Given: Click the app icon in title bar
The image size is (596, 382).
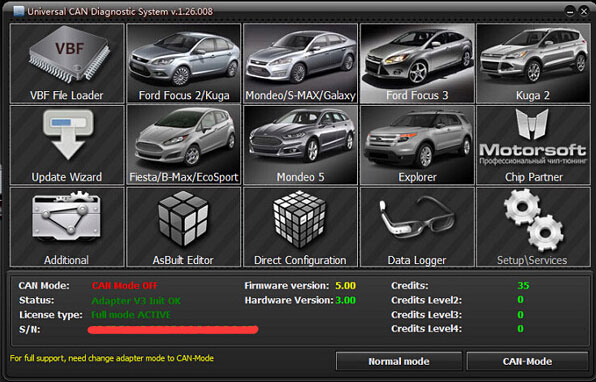Looking at the screenshot, I should 18,11.
